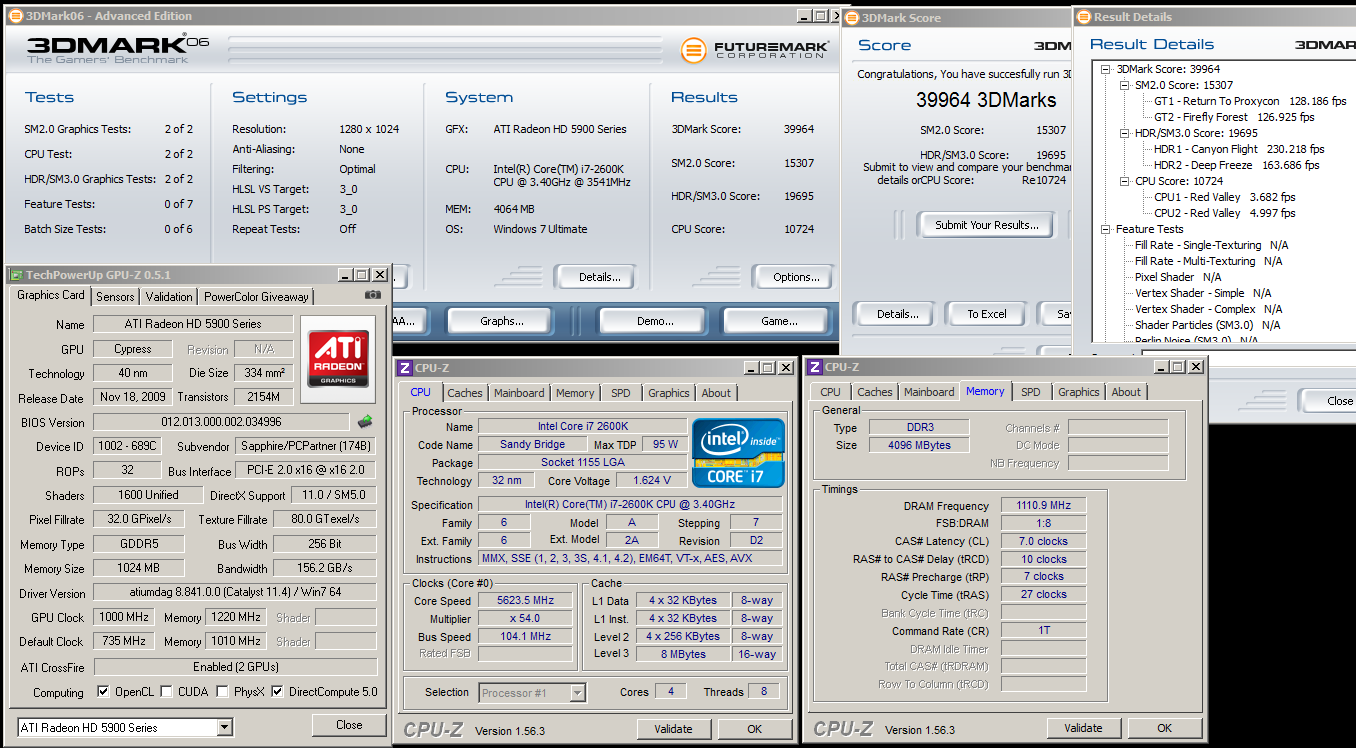Open the Validation tab in GPU-Z

tap(169, 296)
